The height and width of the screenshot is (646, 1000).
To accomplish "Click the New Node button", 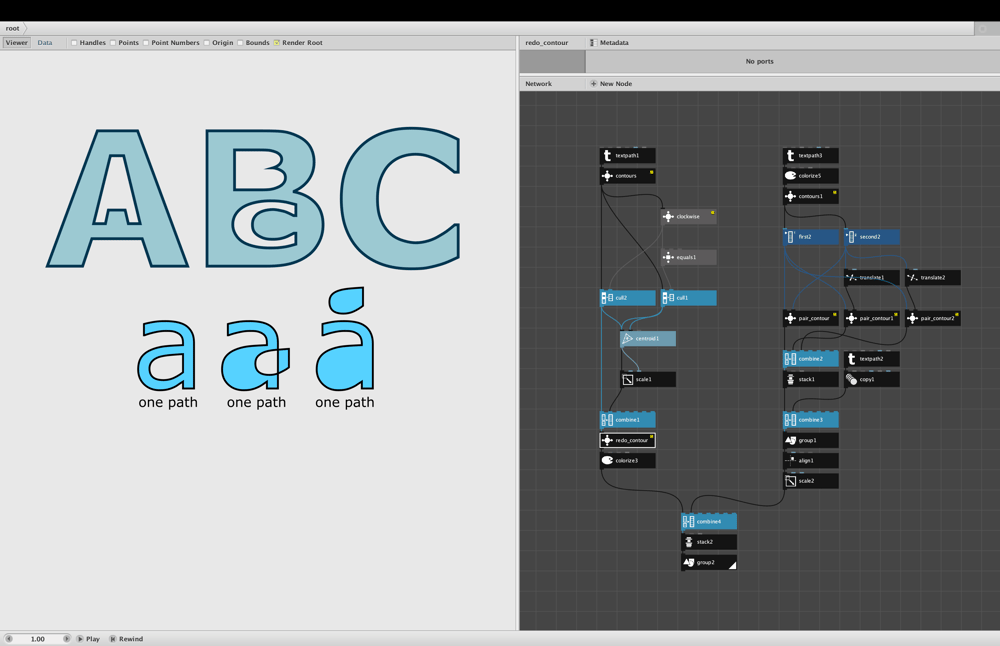I will [611, 84].
